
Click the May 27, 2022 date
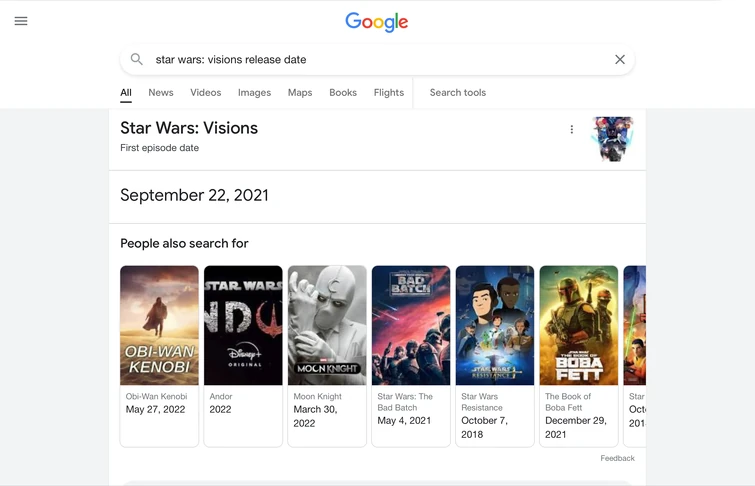[x=155, y=409]
